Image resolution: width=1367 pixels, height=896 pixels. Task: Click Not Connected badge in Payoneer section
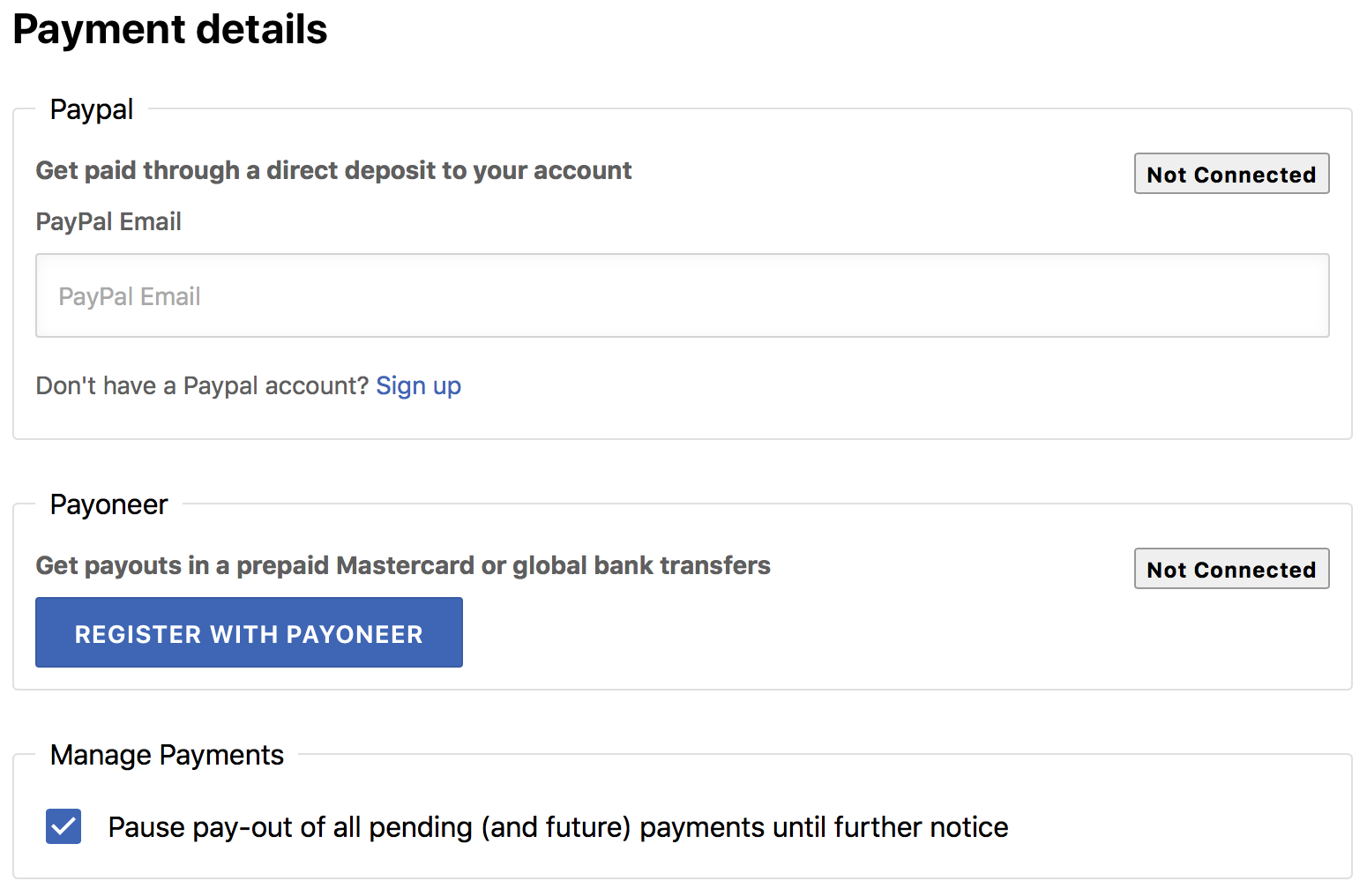point(1231,569)
